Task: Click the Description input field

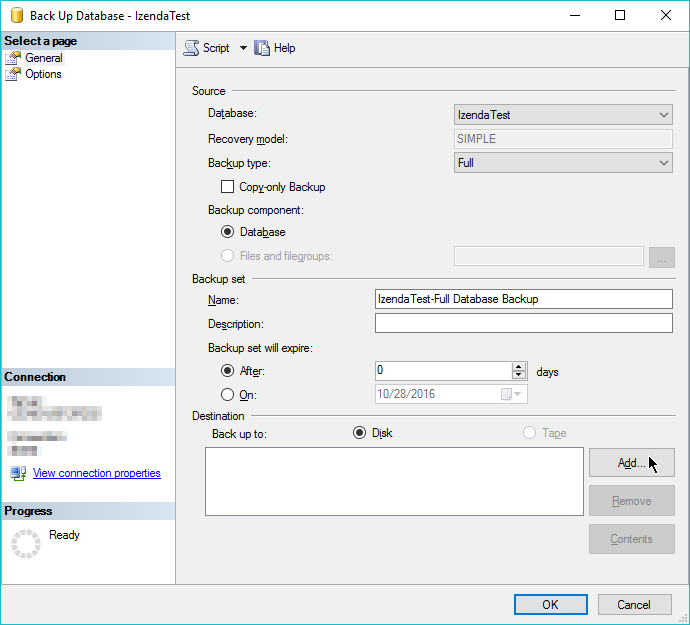Action: 524,323
